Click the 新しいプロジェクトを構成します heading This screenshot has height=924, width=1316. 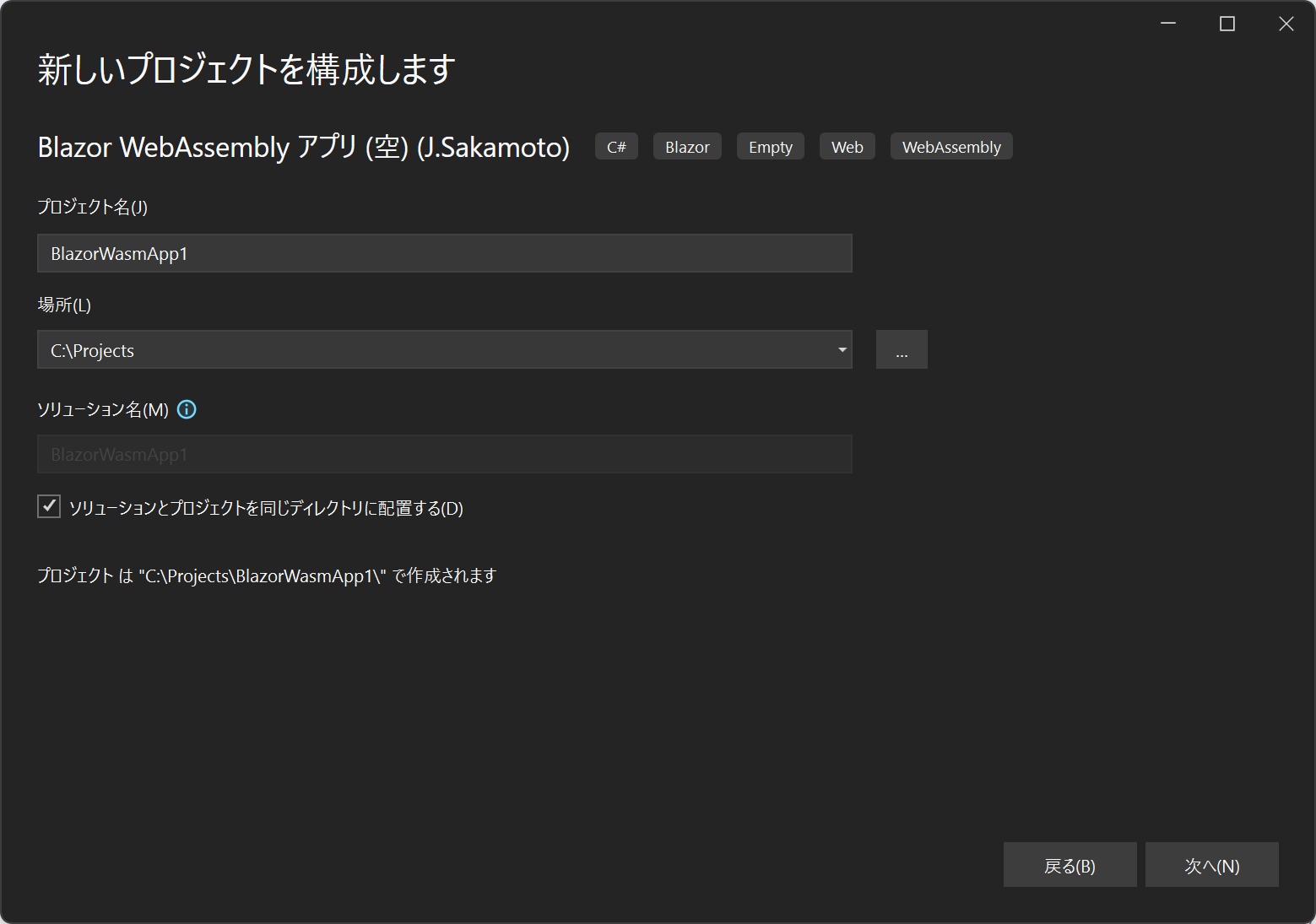tap(246, 69)
